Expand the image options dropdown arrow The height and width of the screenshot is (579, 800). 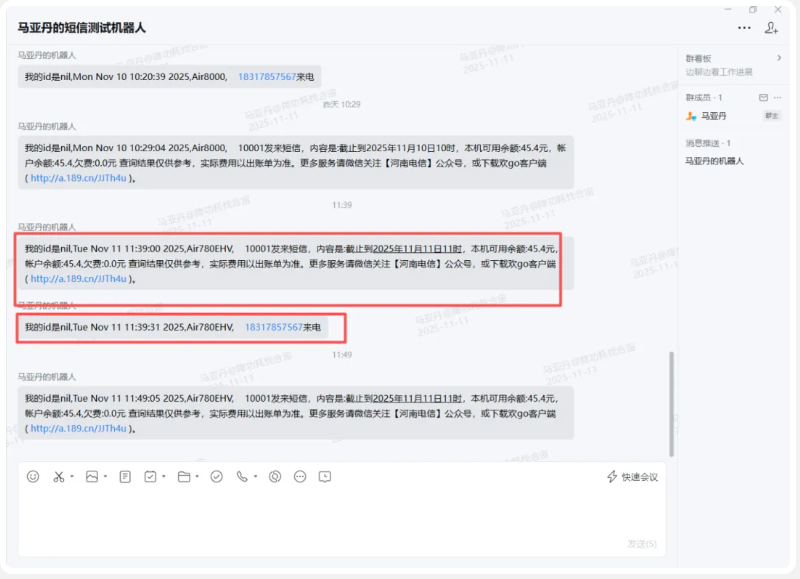tap(106, 476)
